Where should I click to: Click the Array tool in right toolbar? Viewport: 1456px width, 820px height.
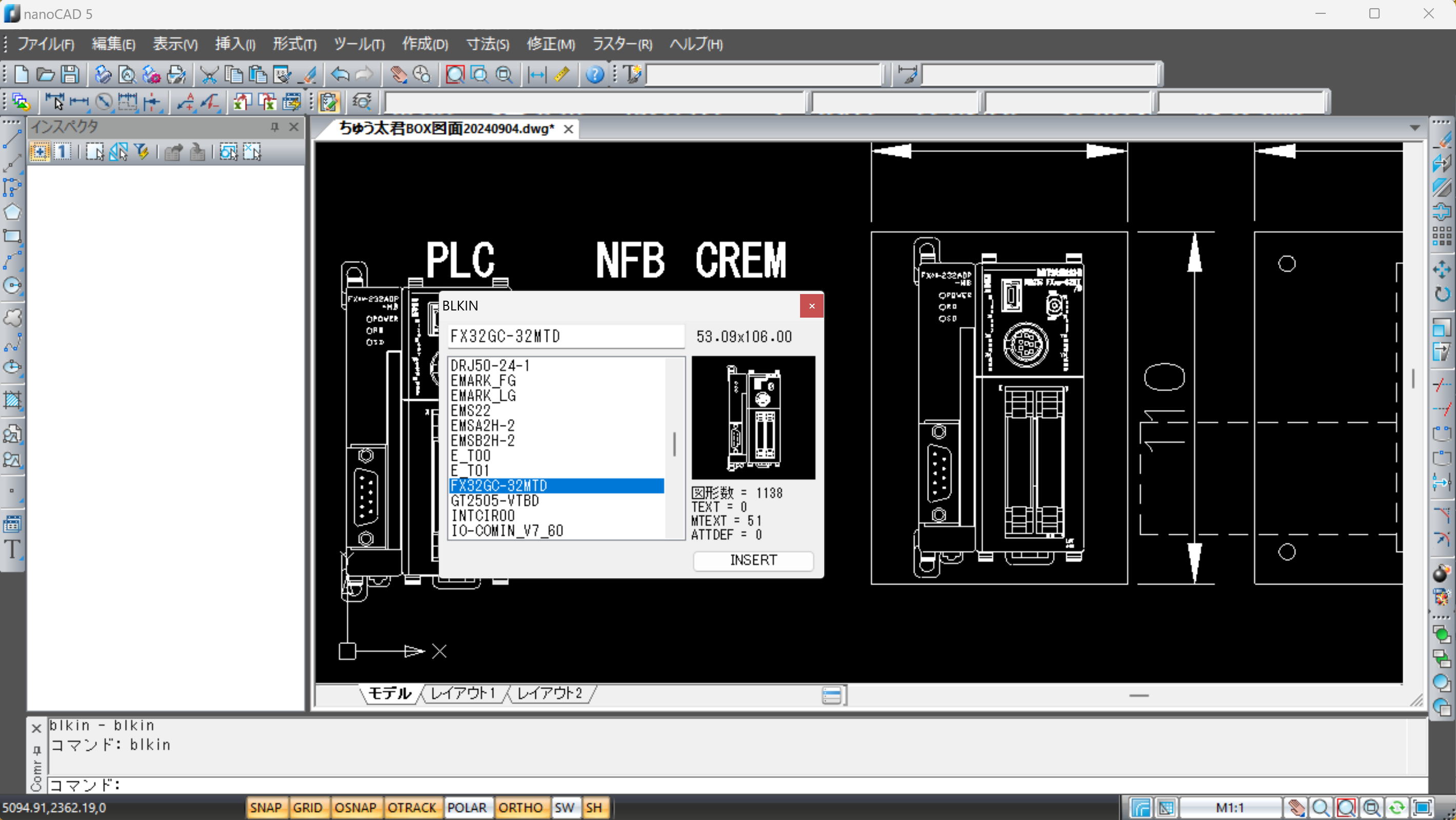pos(1442,236)
